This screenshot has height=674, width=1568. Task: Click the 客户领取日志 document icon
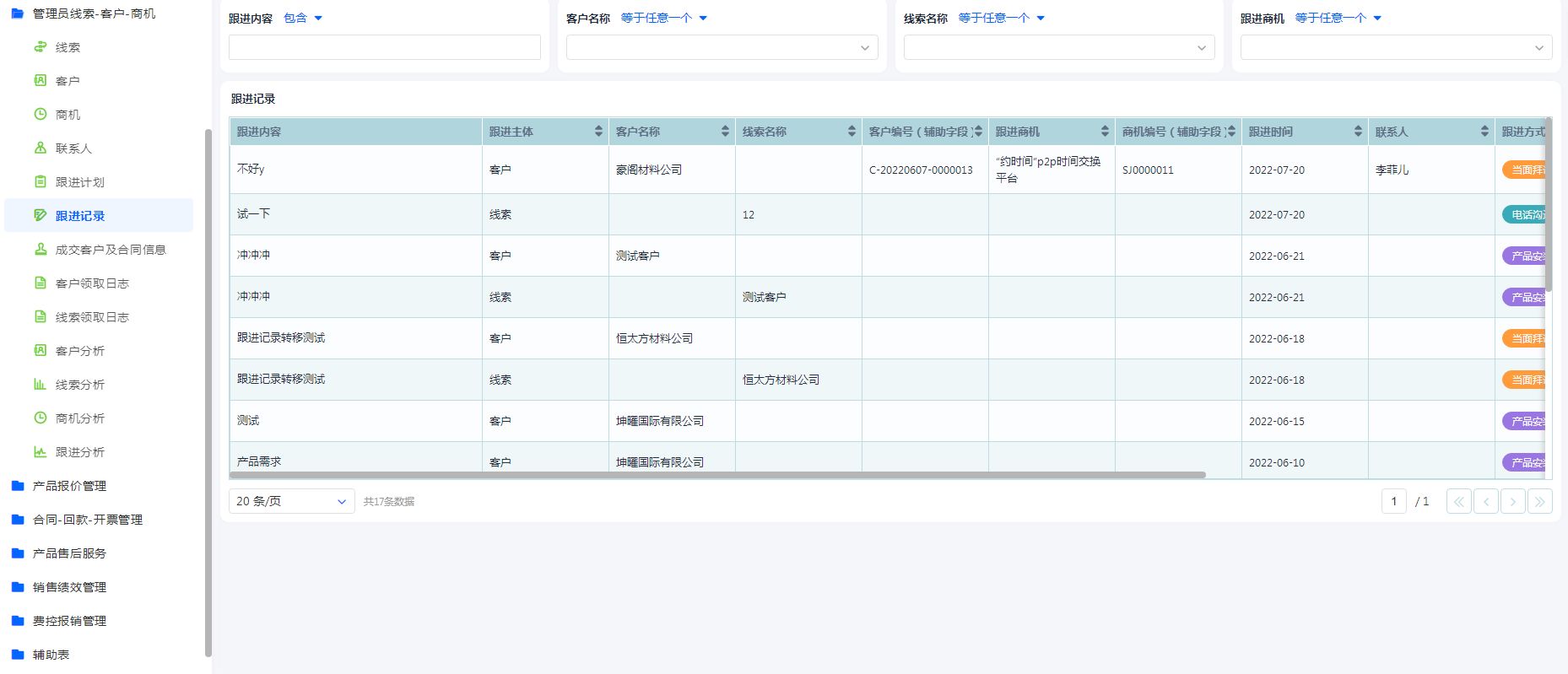[x=40, y=283]
